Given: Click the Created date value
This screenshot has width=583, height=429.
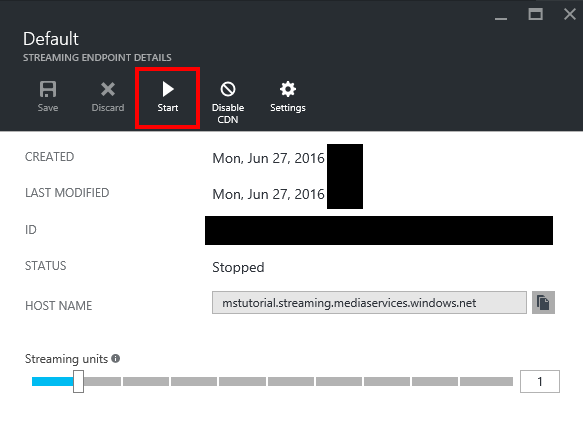Looking at the screenshot, I should (268, 158).
